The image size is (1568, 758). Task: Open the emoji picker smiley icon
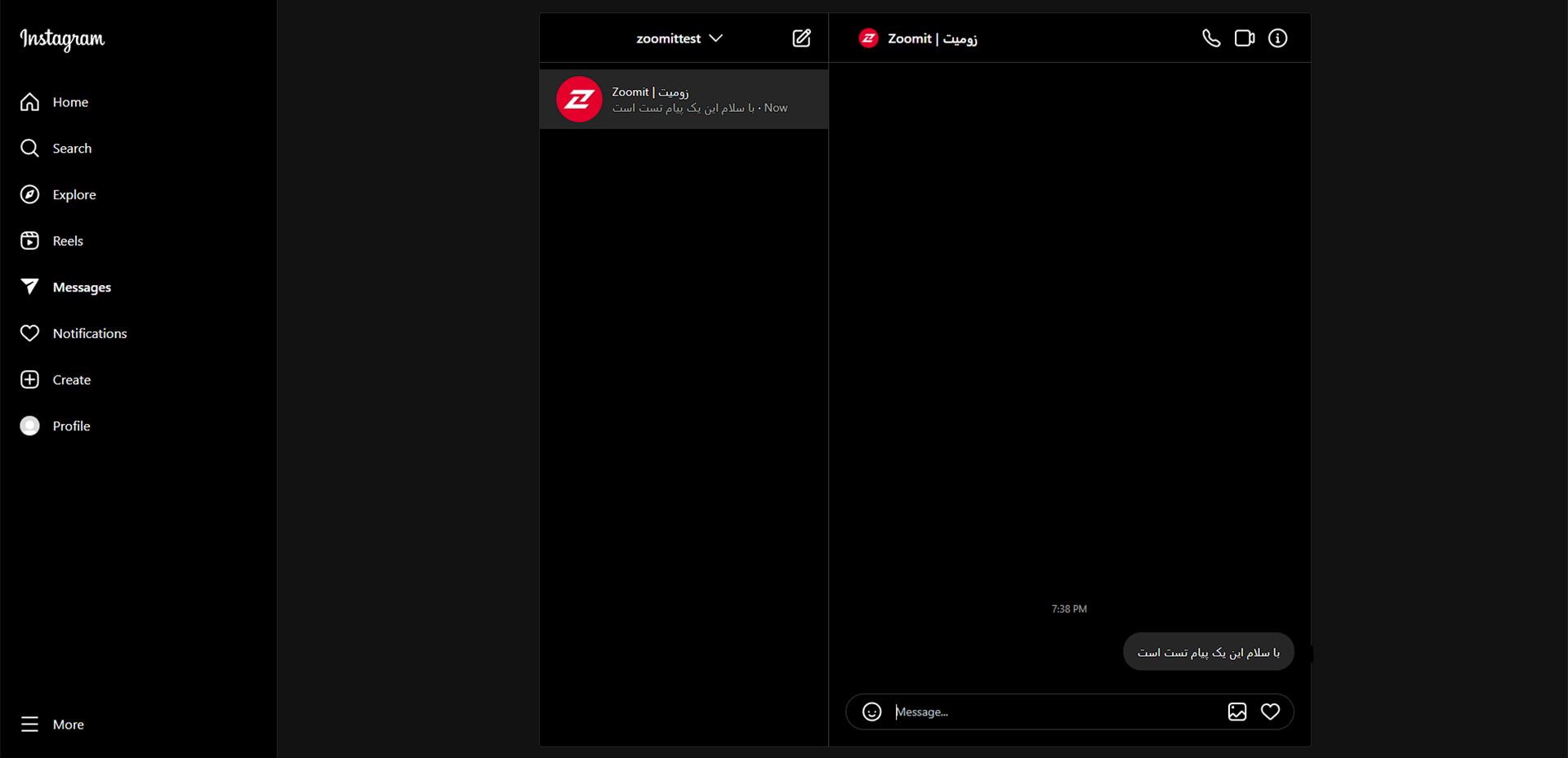click(x=872, y=711)
